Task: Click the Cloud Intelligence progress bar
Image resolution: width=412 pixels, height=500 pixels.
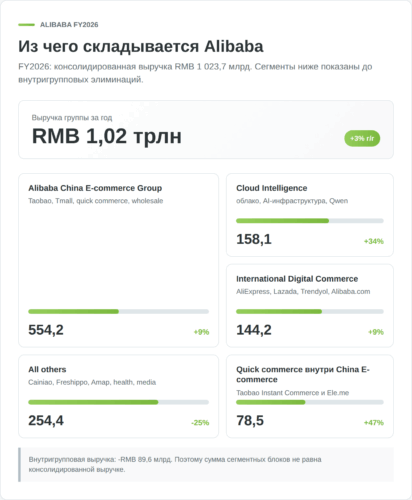Action: pos(310,221)
